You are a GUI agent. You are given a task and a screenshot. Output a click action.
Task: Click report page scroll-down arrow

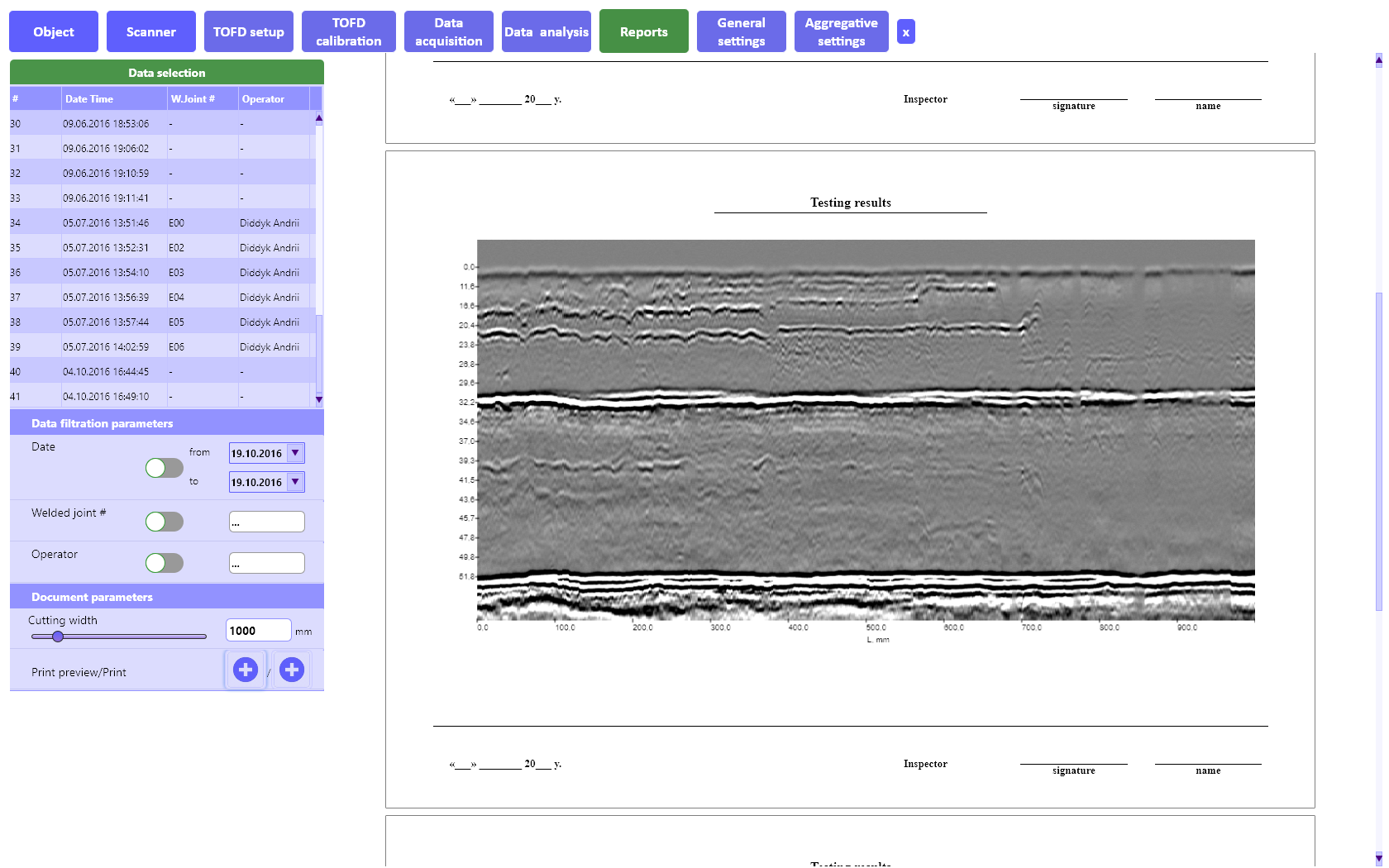point(1378,858)
